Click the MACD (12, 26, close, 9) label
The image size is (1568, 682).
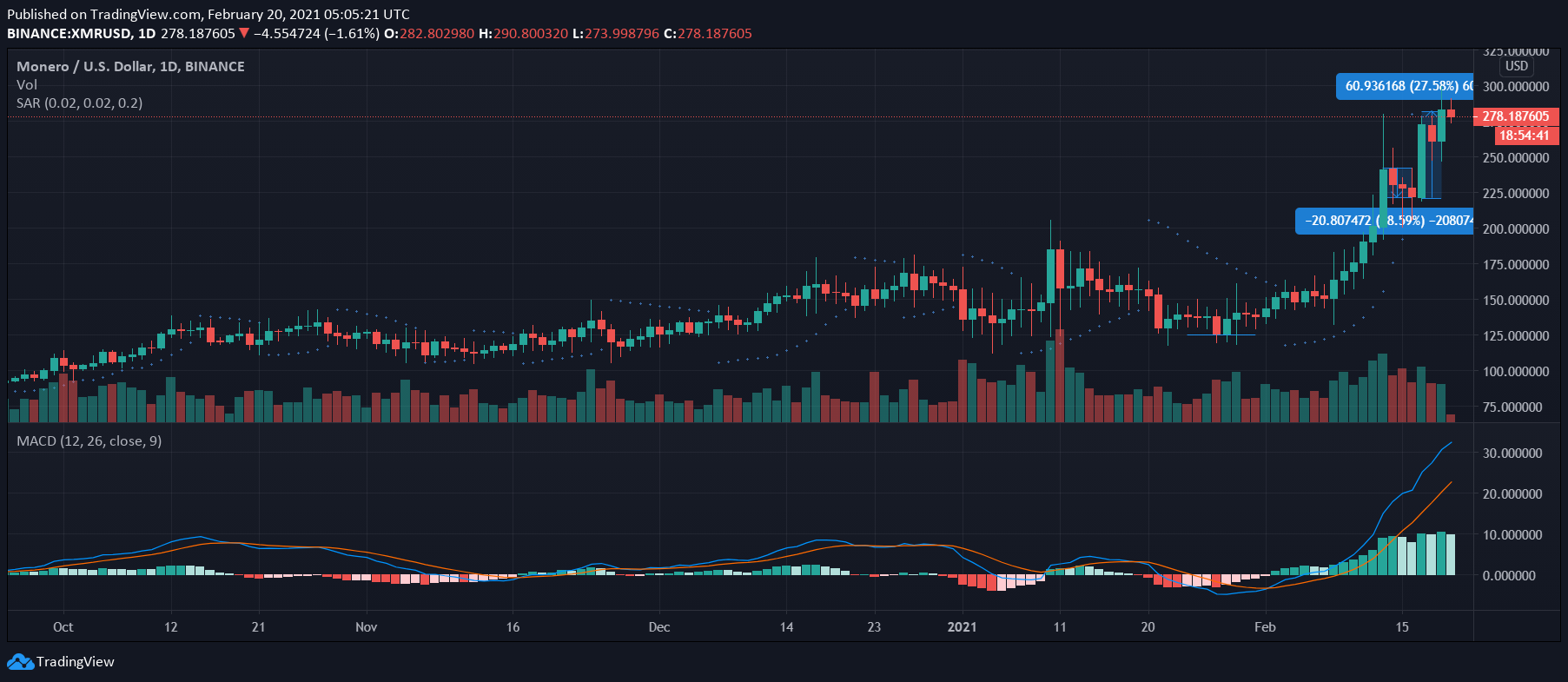coord(89,441)
